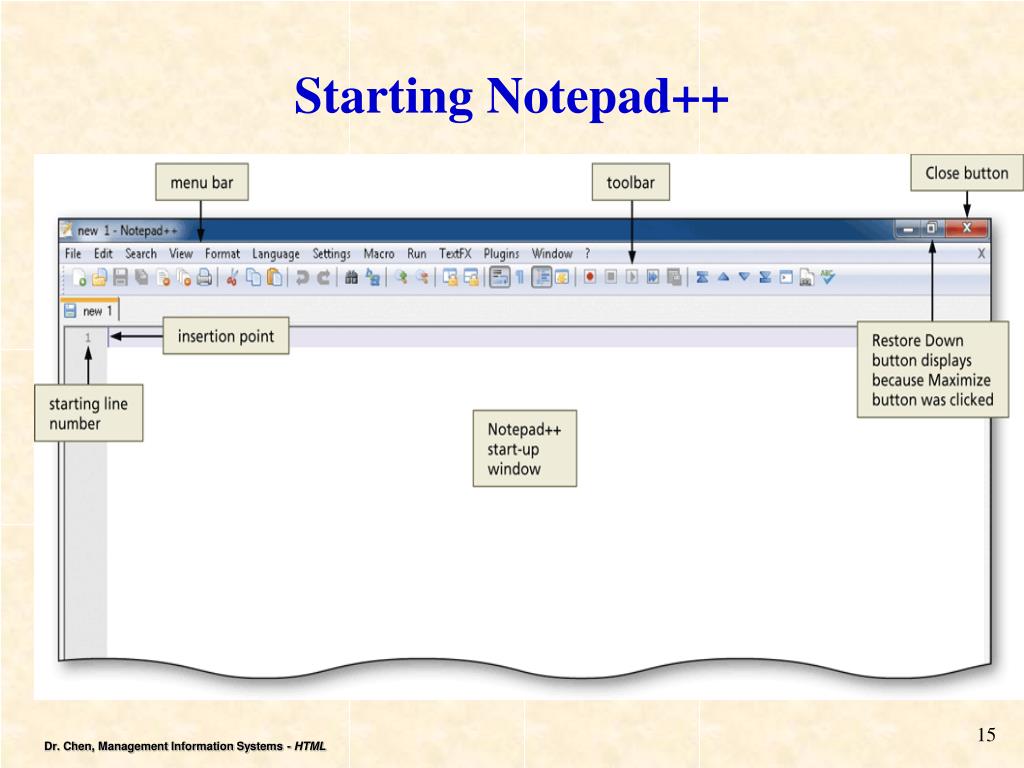Open the User Defined Language dialog icon
1024x768 pixels.
(562, 278)
